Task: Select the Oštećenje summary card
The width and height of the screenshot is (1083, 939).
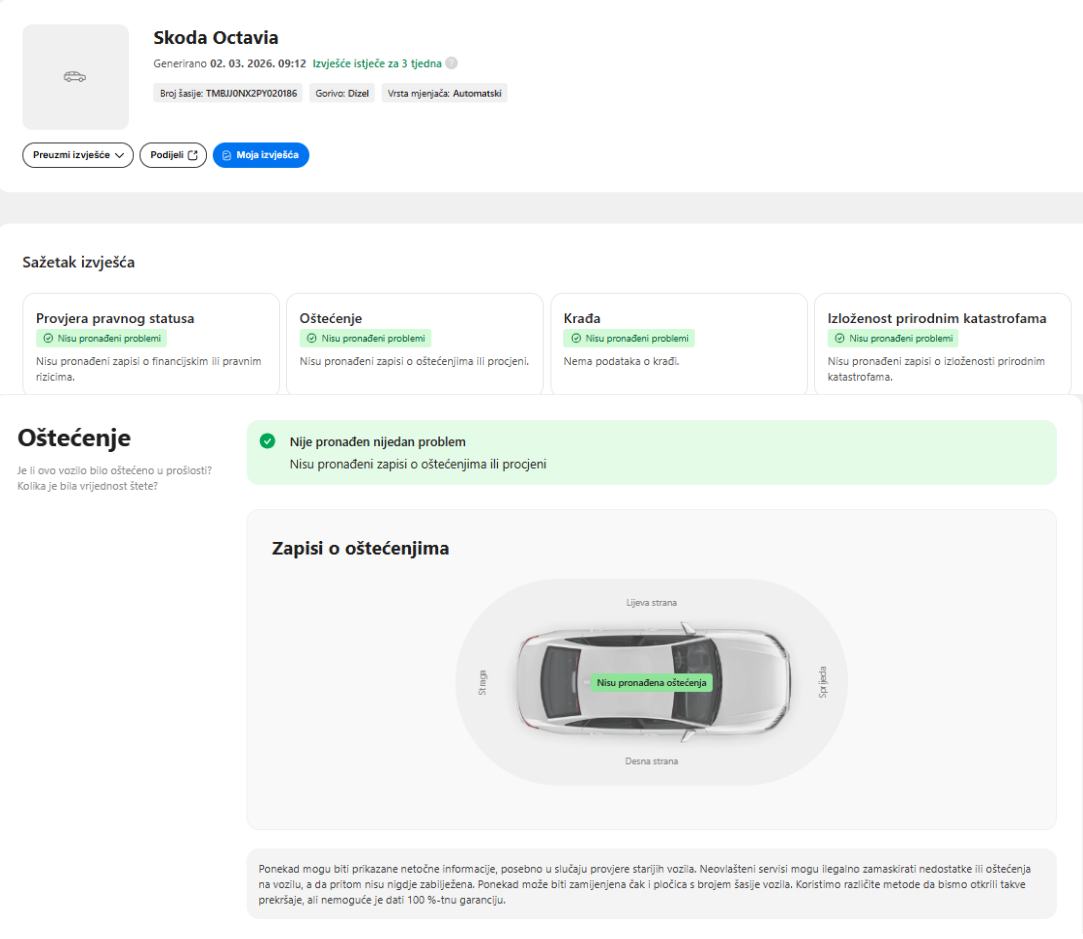Action: point(415,343)
